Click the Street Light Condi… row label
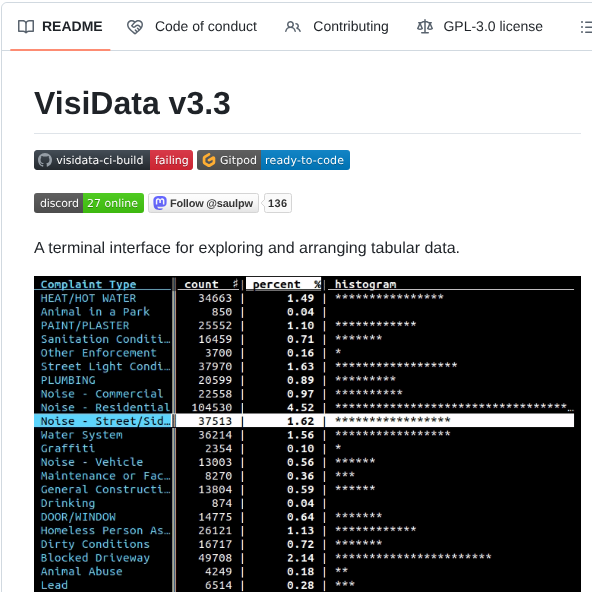Screen dimensions: 592x592 [x=105, y=366]
